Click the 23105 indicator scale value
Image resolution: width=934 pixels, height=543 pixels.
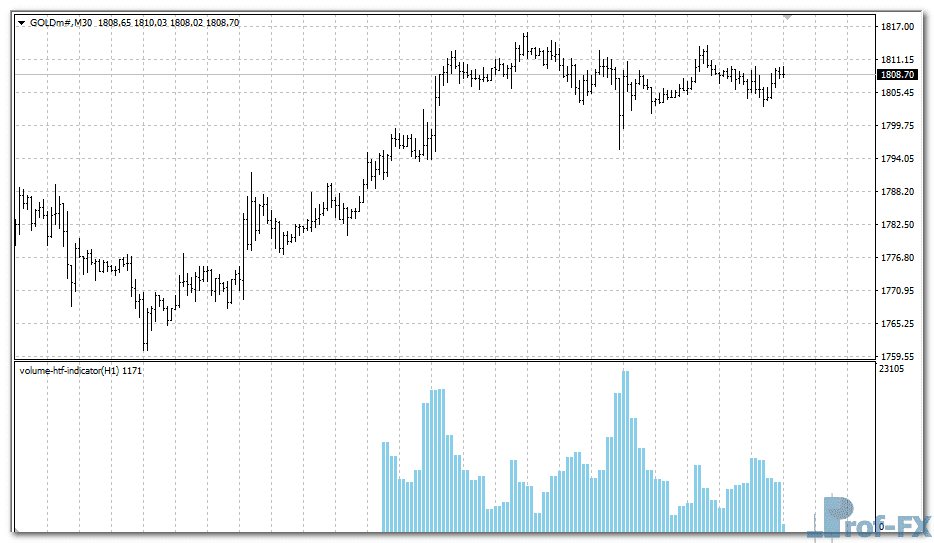[891, 370]
